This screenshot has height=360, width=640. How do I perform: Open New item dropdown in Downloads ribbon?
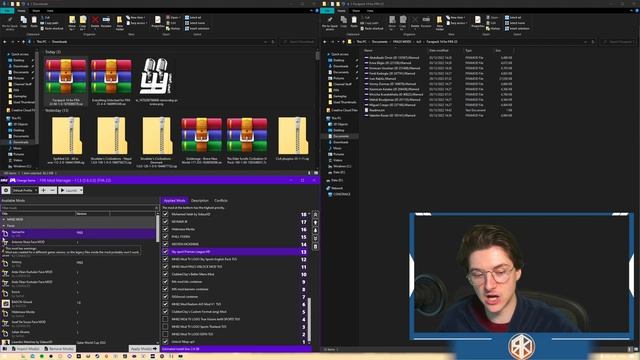(137, 18)
